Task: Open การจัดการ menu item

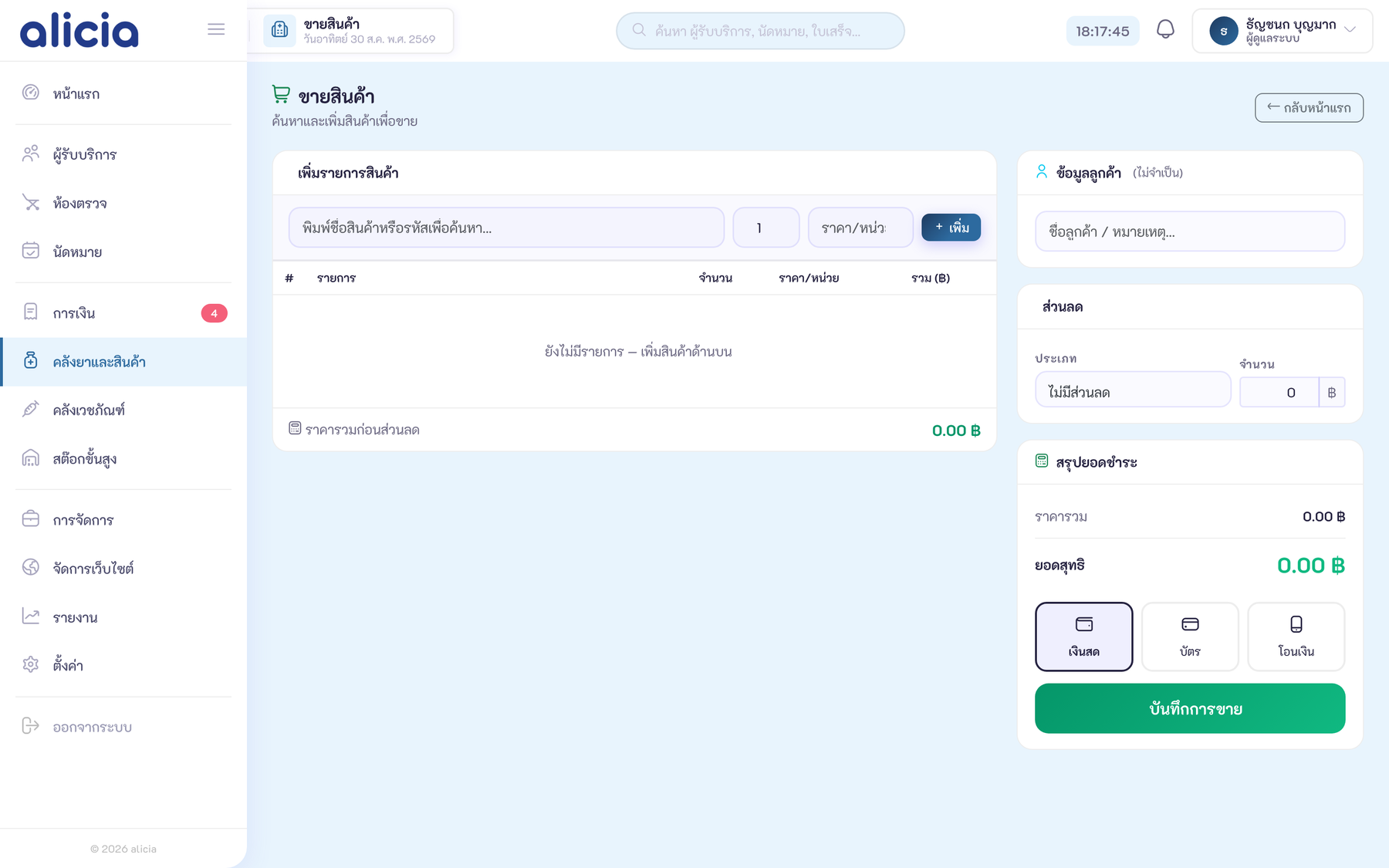Action: point(123,519)
